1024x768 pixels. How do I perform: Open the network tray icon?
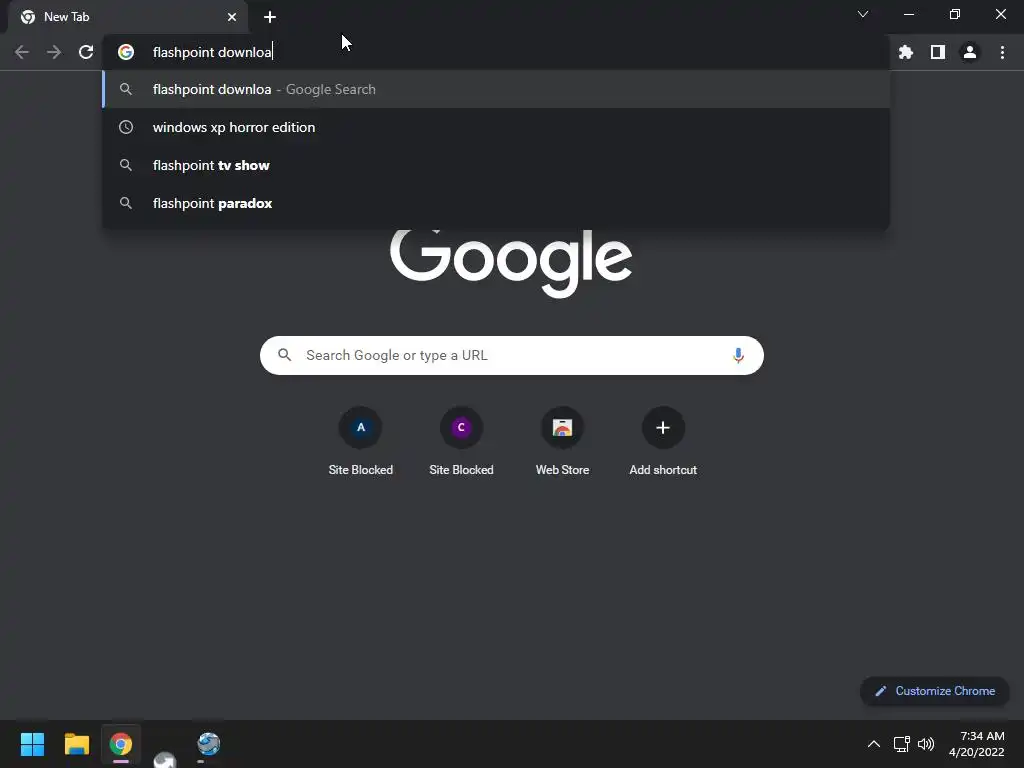[901, 744]
